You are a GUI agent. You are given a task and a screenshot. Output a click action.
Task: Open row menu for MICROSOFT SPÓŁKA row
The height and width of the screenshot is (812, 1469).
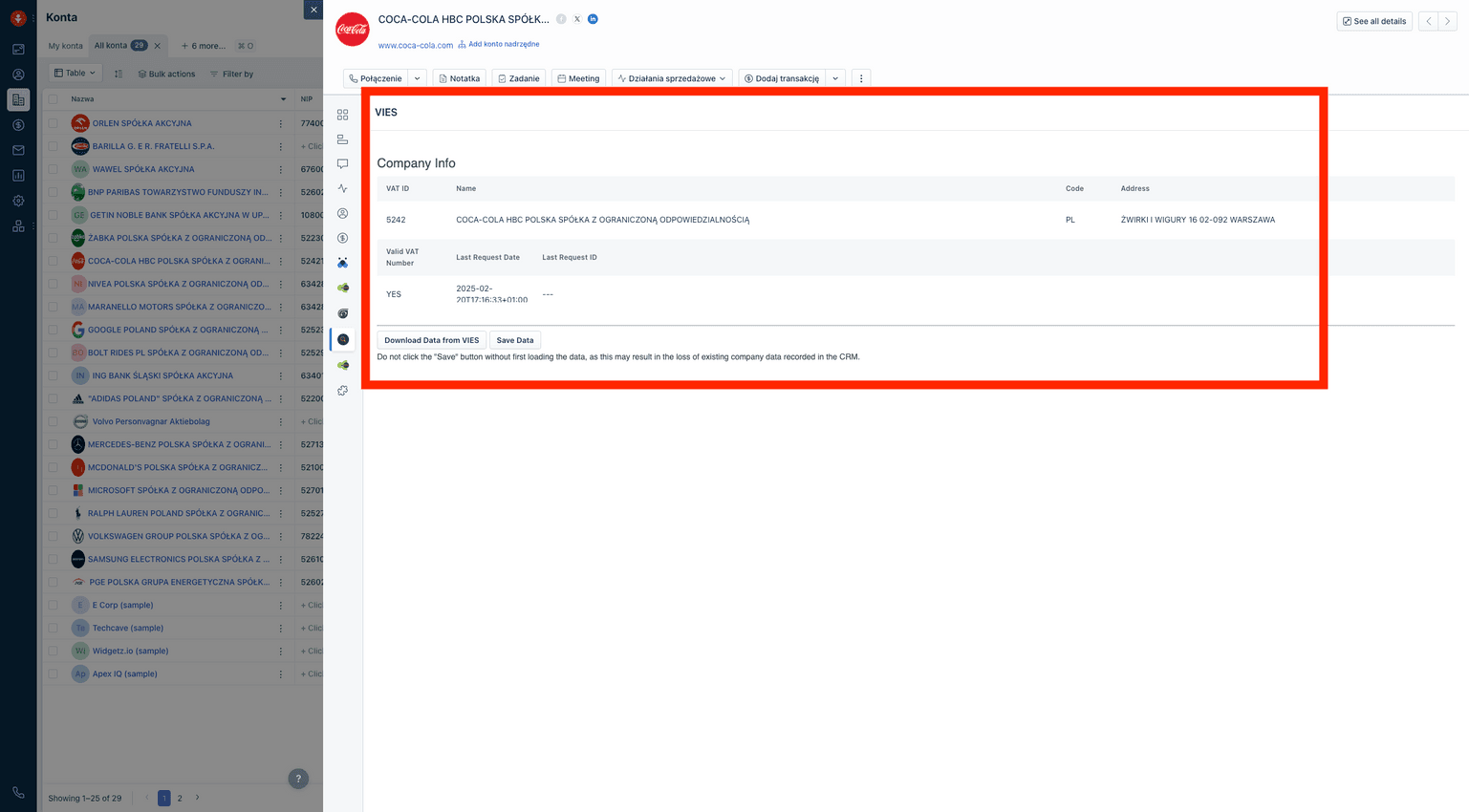pyautogui.click(x=281, y=490)
